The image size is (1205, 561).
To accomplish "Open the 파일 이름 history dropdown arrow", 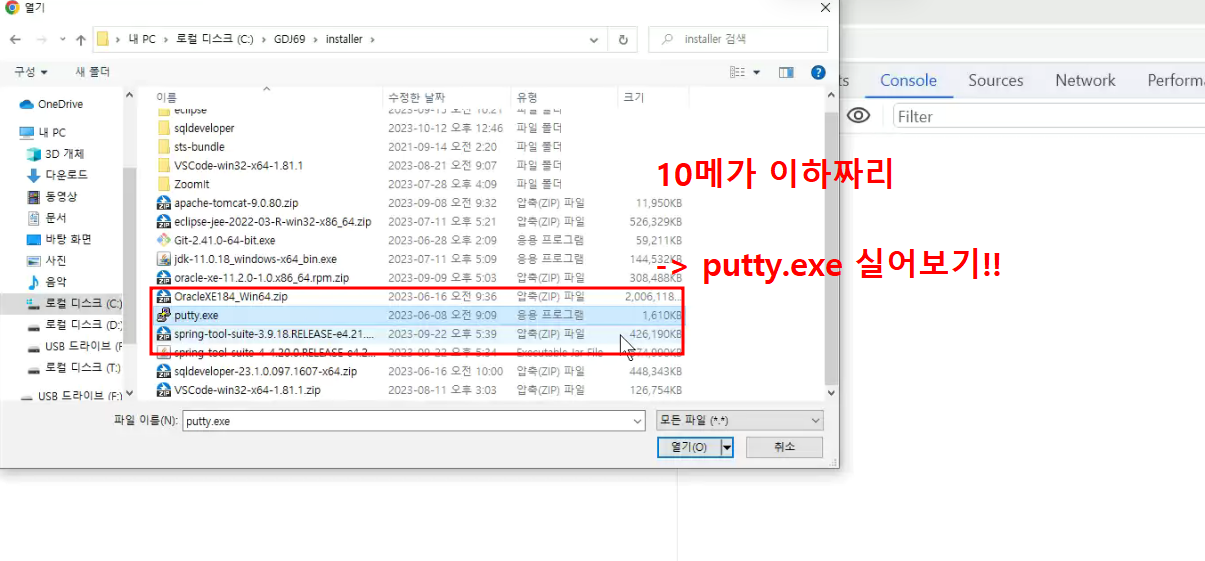I will tap(637, 421).
